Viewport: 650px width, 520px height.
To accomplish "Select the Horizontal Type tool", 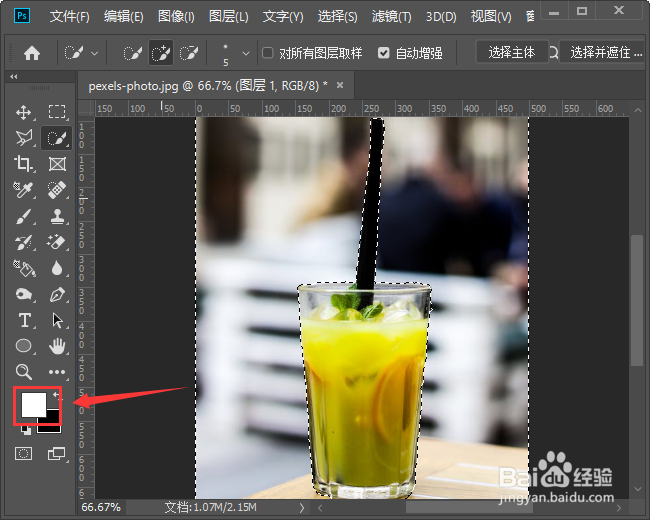I will (24, 321).
